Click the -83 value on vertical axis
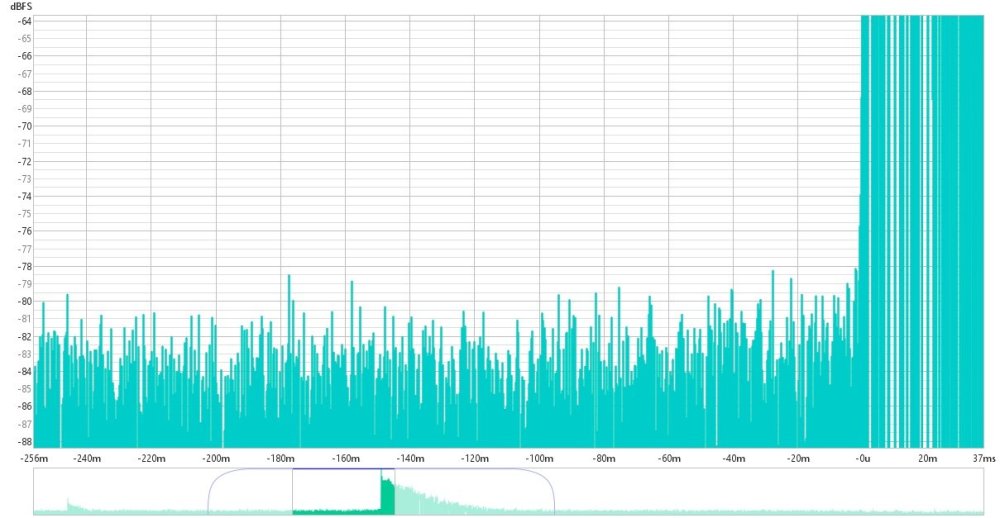The image size is (1000, 518). tap(24, 354)
